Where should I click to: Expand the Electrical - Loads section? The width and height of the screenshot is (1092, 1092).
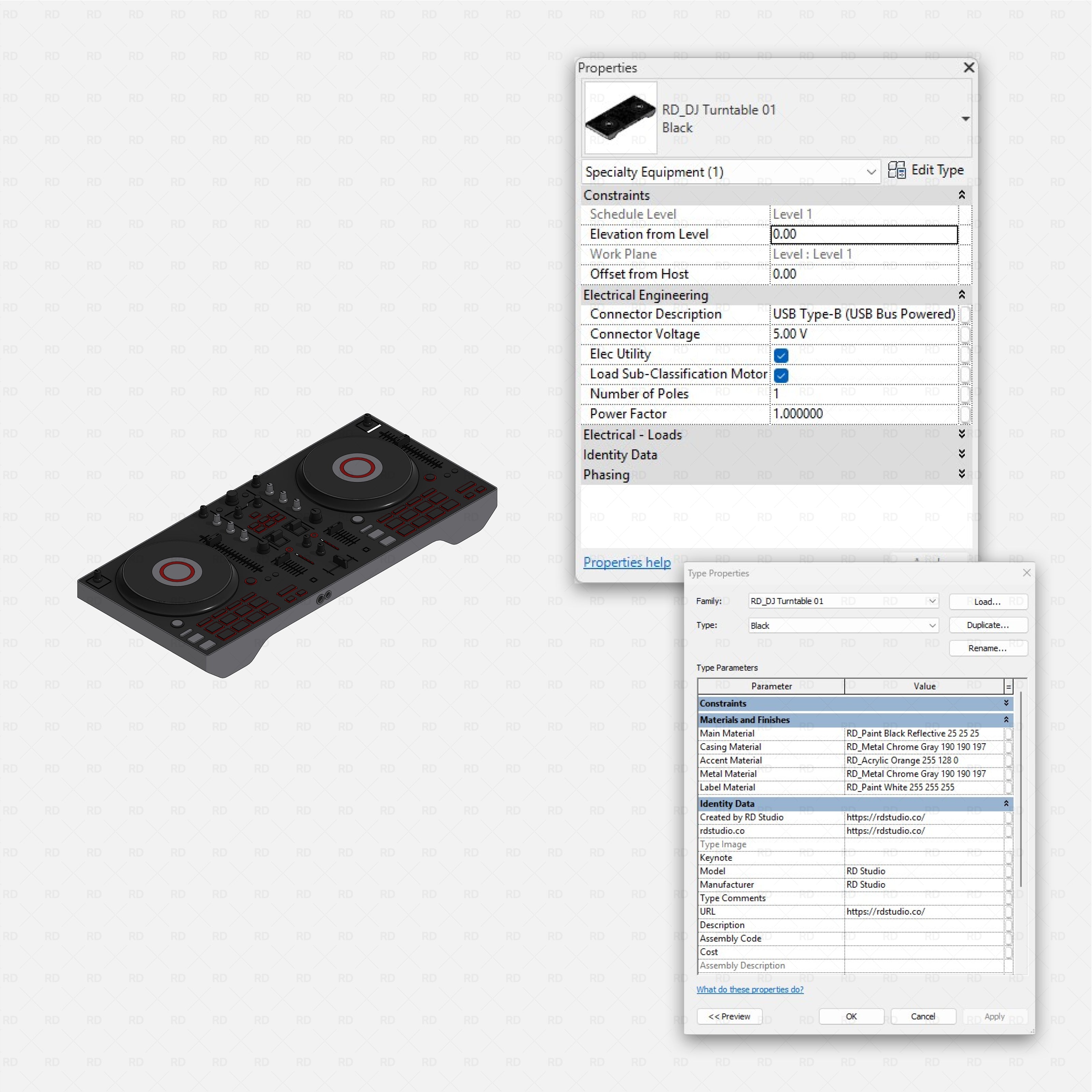point(961,434)
